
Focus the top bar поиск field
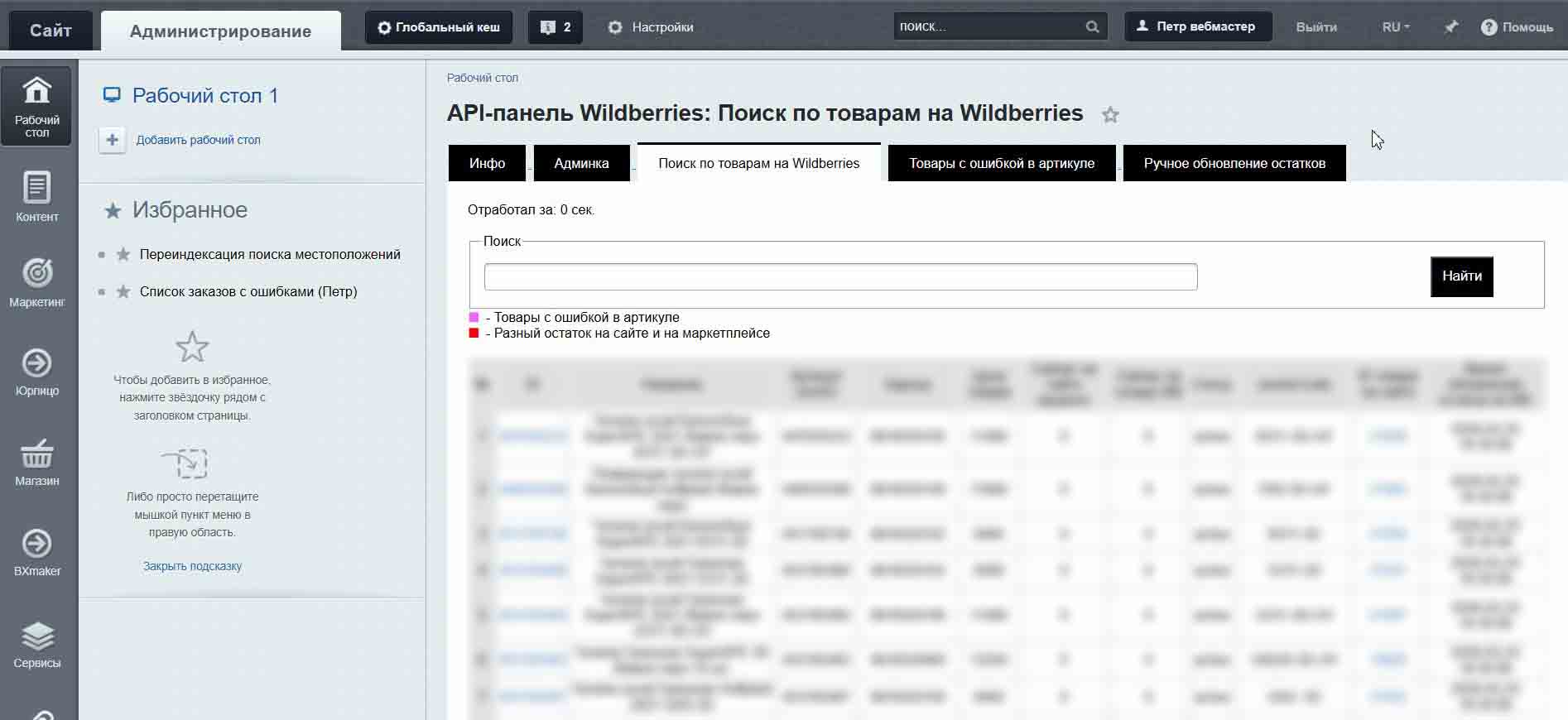(x=989, y=26)
